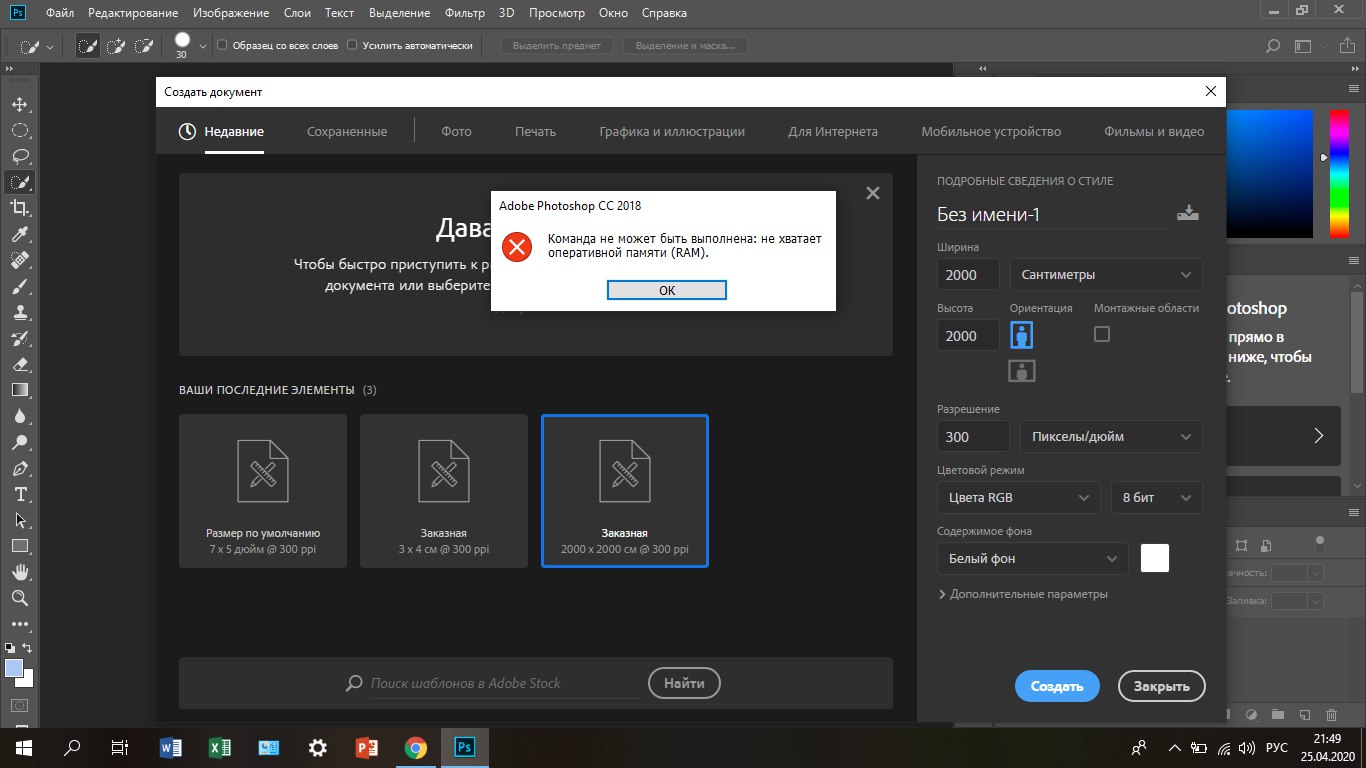Viewport: 1366px width, 768px height.
Task: Click the Delete layer trash icon
Action: click(1331, 715)
